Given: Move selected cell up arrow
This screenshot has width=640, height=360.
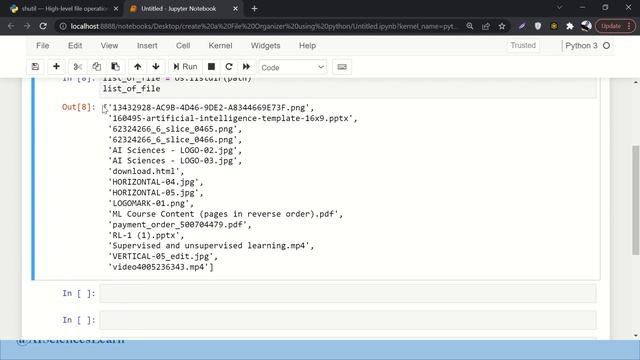Looking at the screenshot, I should click(138, 67).
